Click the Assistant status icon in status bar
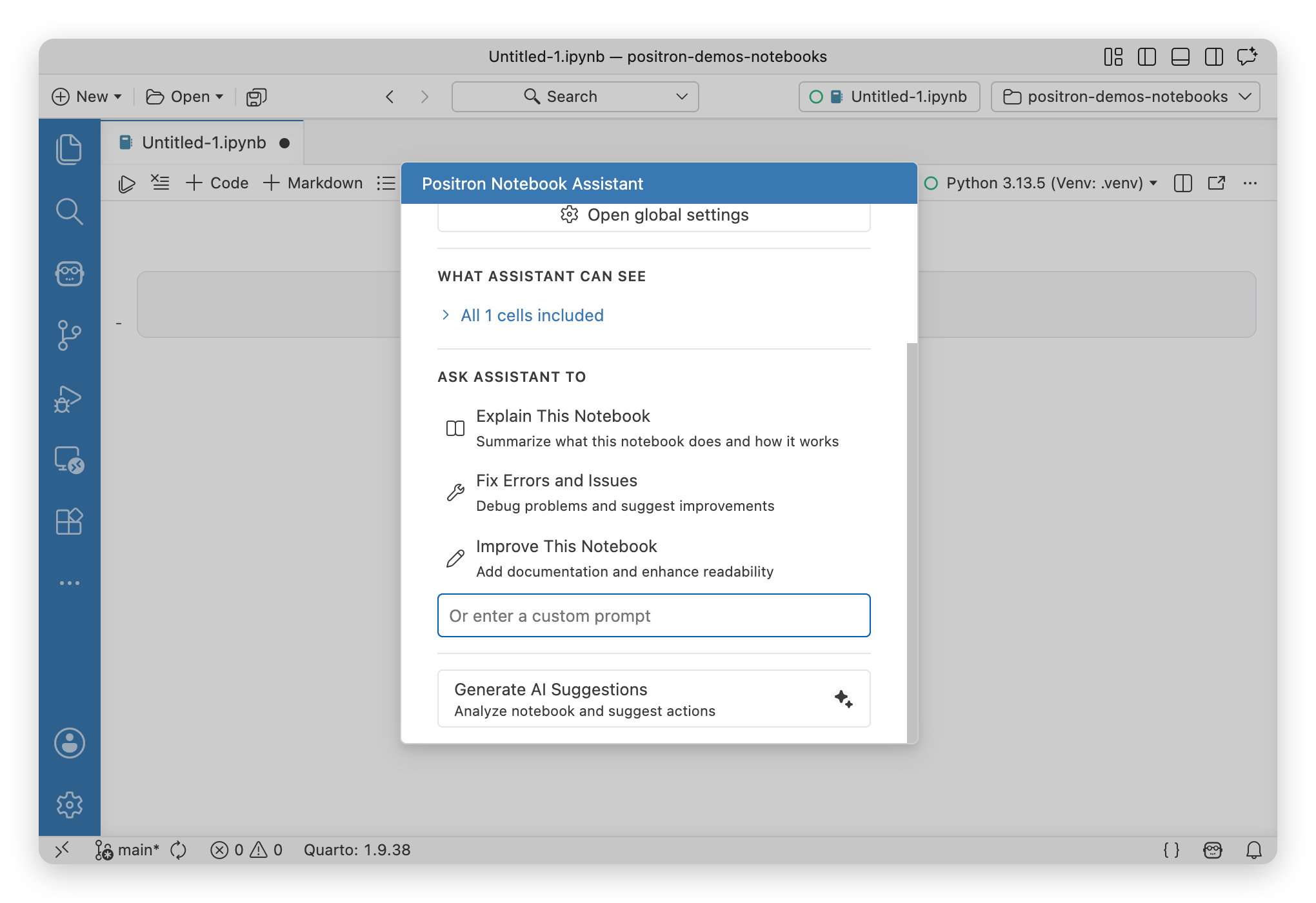This screenshot has height=903, width=1316. [1213, 850]
